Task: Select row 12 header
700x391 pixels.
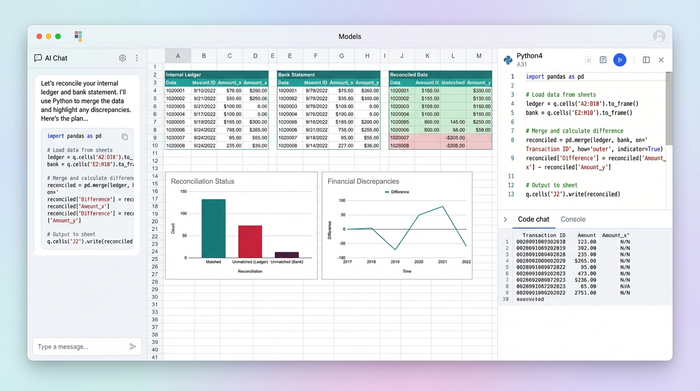Action: pos(155,161)
